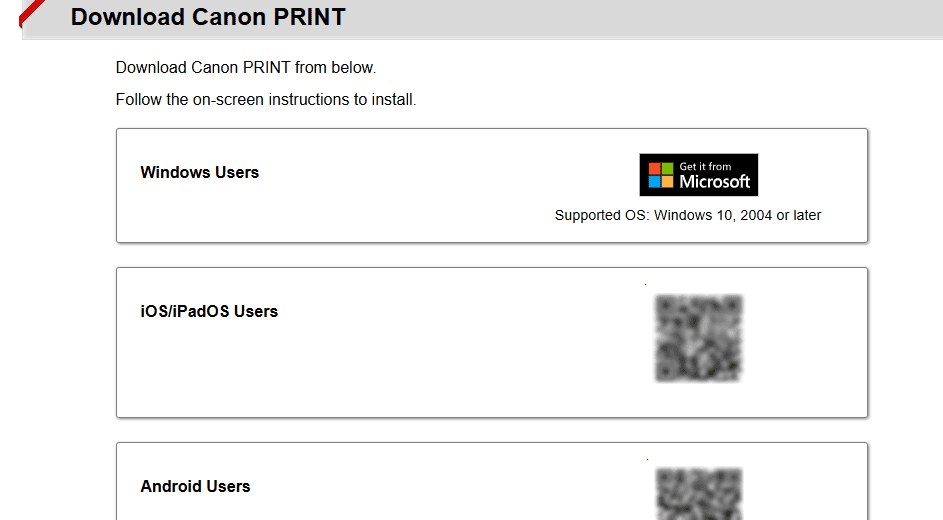Click the Get it from Microsoft badge
This screenshot has height=520, width=943.
(699, 175)
